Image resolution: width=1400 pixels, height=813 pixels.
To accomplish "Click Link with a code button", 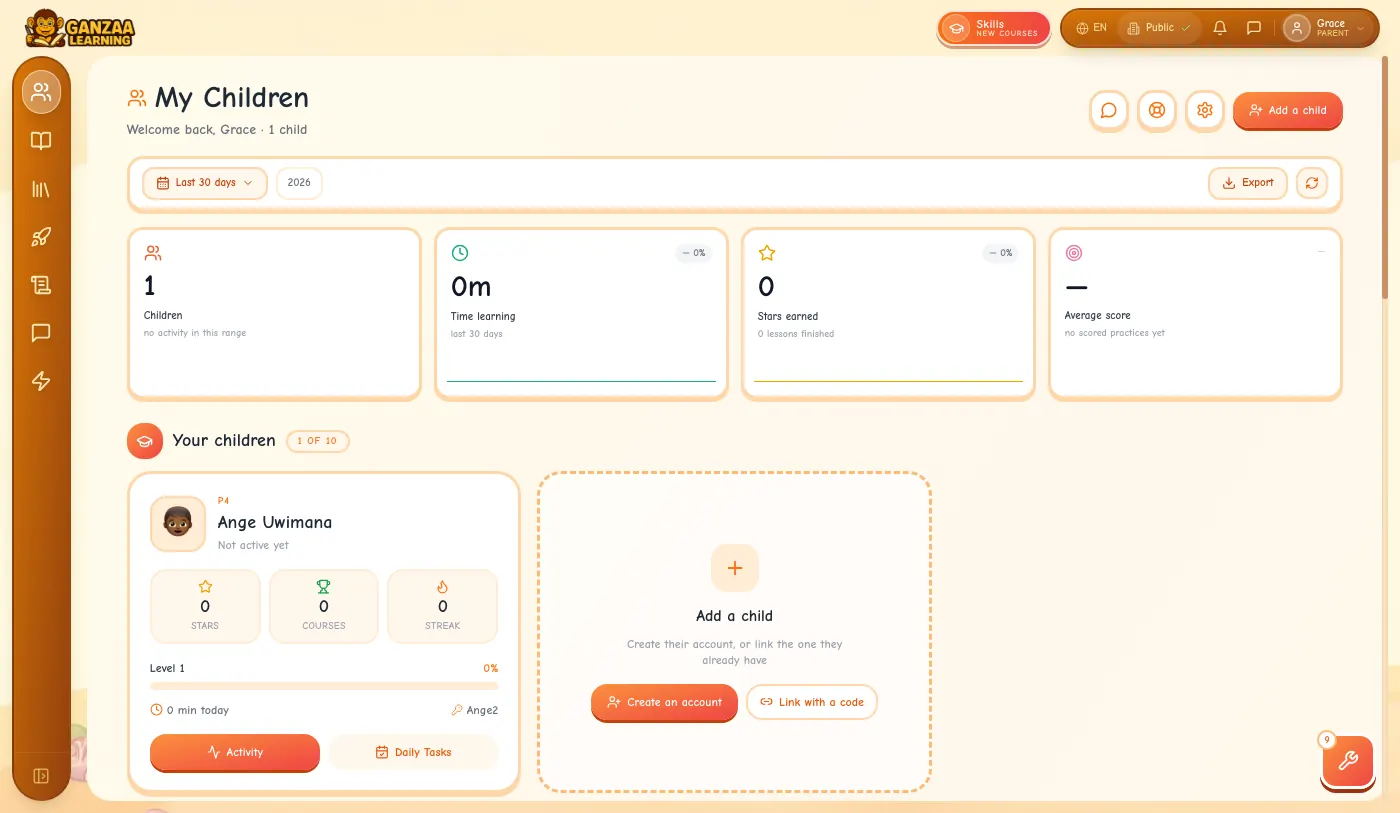I will pyautogui.click(x=811, y=702).
